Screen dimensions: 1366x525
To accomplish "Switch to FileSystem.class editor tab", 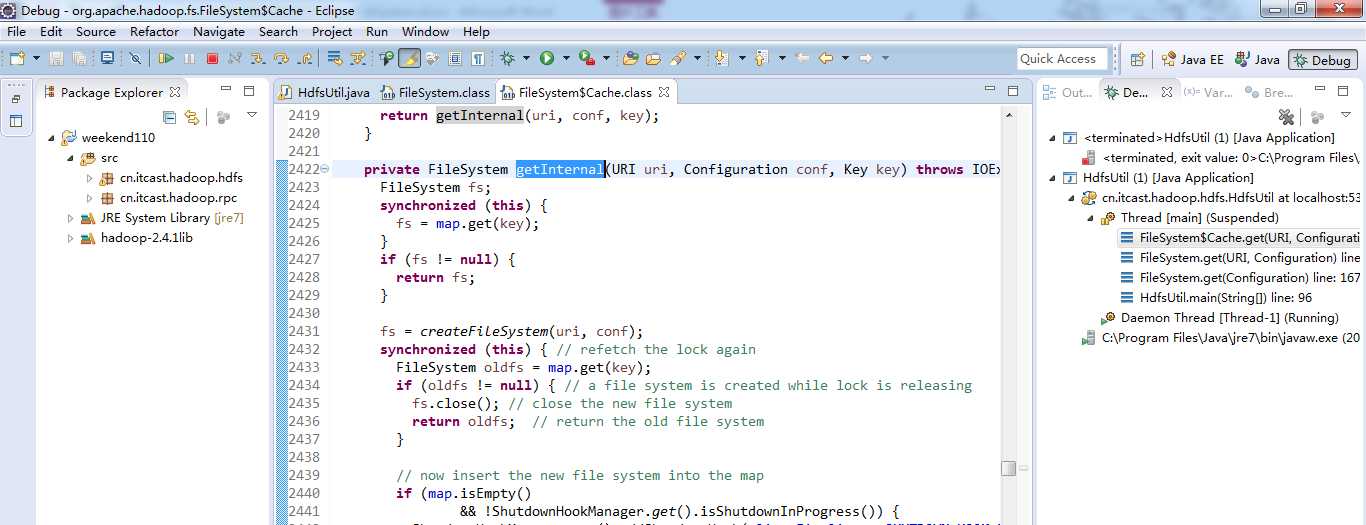I will pyautogui.click(x=435, y=92).
